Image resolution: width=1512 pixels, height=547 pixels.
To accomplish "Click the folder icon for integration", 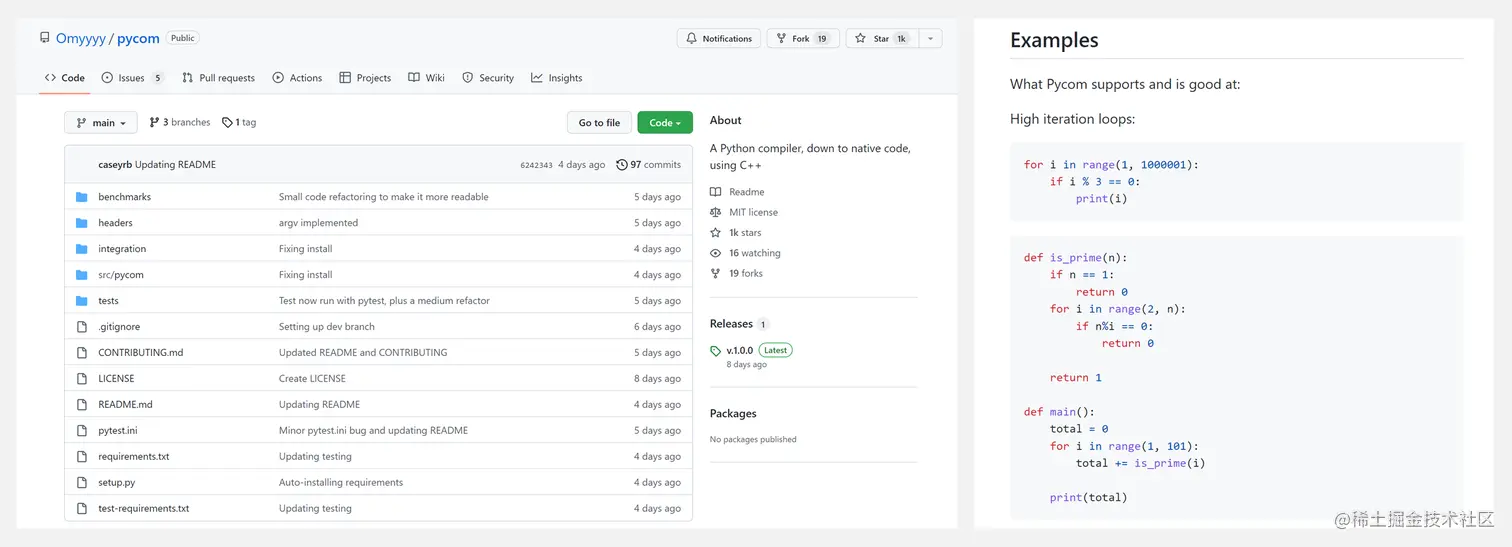I will coord(82,249).
